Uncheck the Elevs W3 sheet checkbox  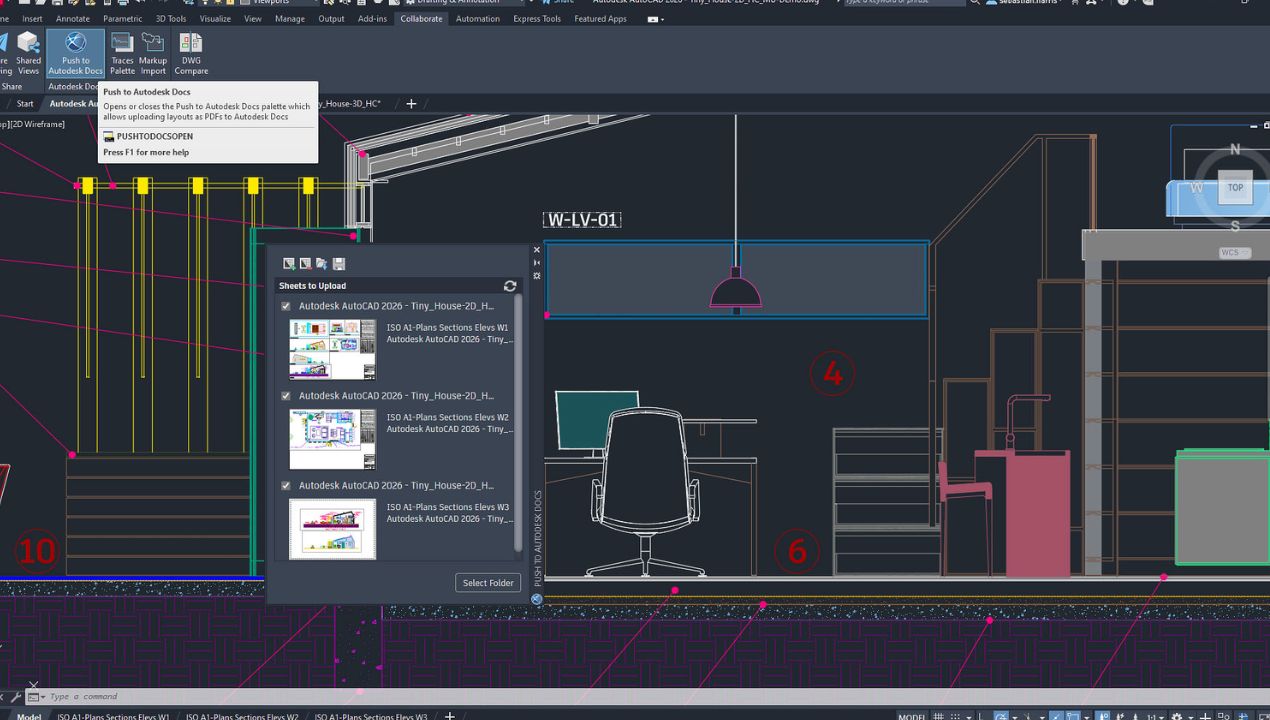pos(286,486)
